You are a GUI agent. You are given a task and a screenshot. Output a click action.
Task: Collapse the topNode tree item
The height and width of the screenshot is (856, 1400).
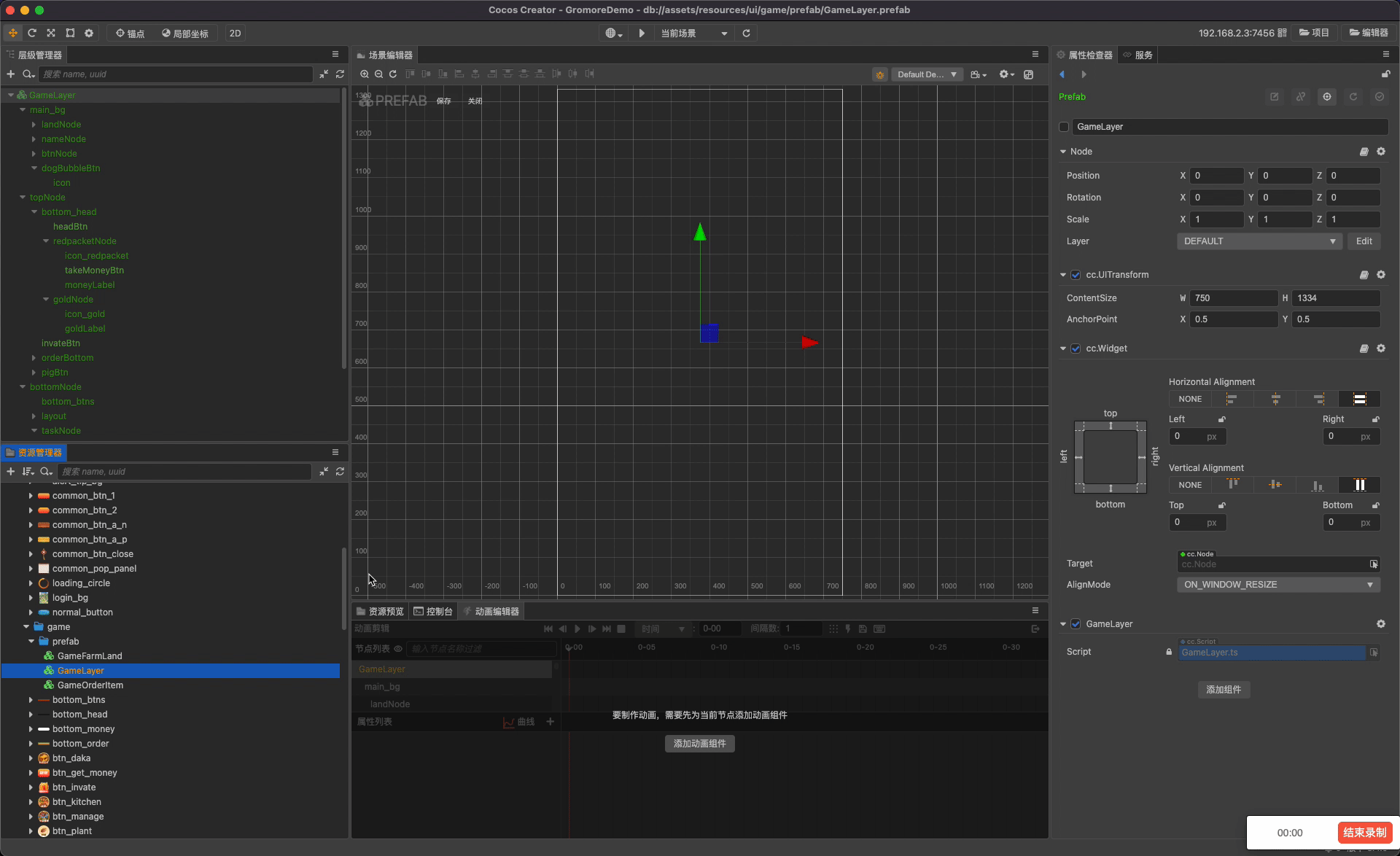(23, 198)
